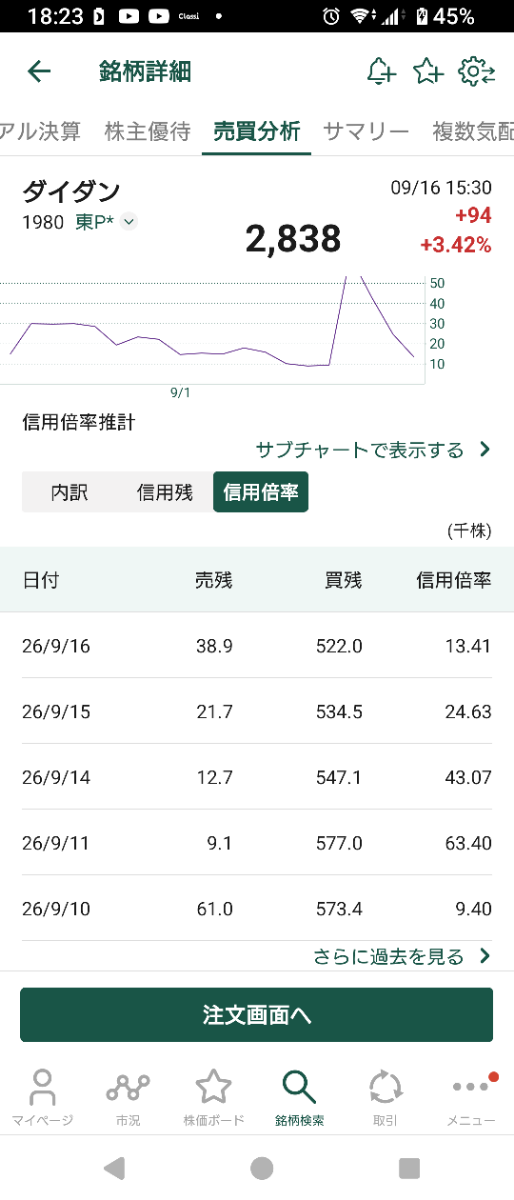Open 銘柄検索 magnifier icon
This screenshot has width=514, height=1200.
(299, 1098)
